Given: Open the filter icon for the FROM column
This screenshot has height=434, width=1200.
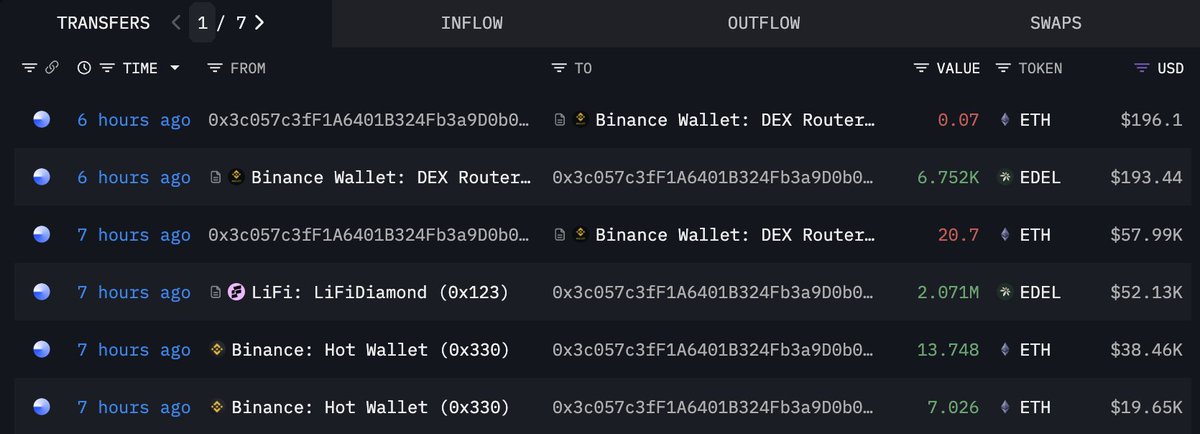Looking at the screenshot, I should [214, 68].
